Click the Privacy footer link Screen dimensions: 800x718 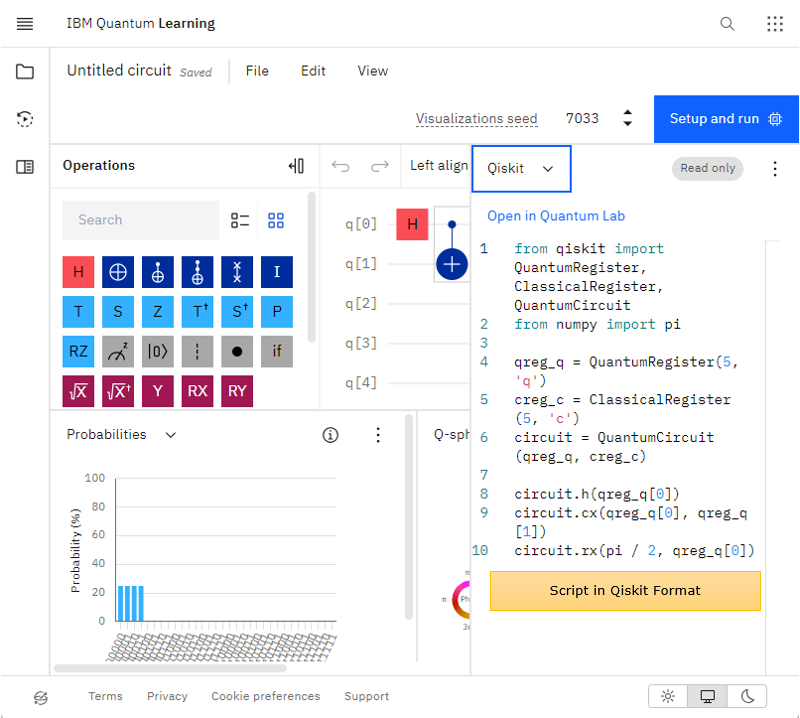pos(167,696)
